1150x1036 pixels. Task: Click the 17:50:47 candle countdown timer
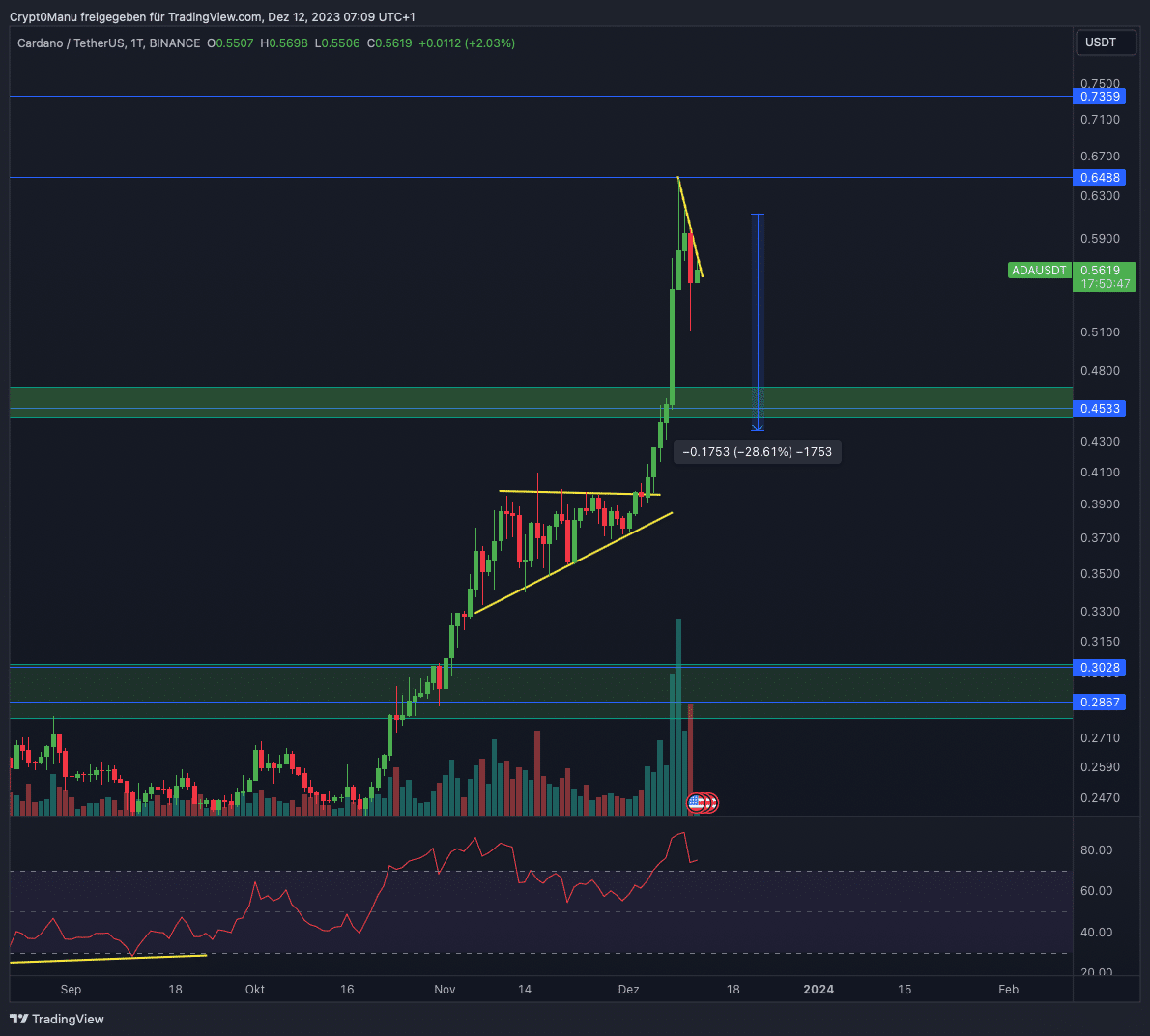pos(1106,284)
